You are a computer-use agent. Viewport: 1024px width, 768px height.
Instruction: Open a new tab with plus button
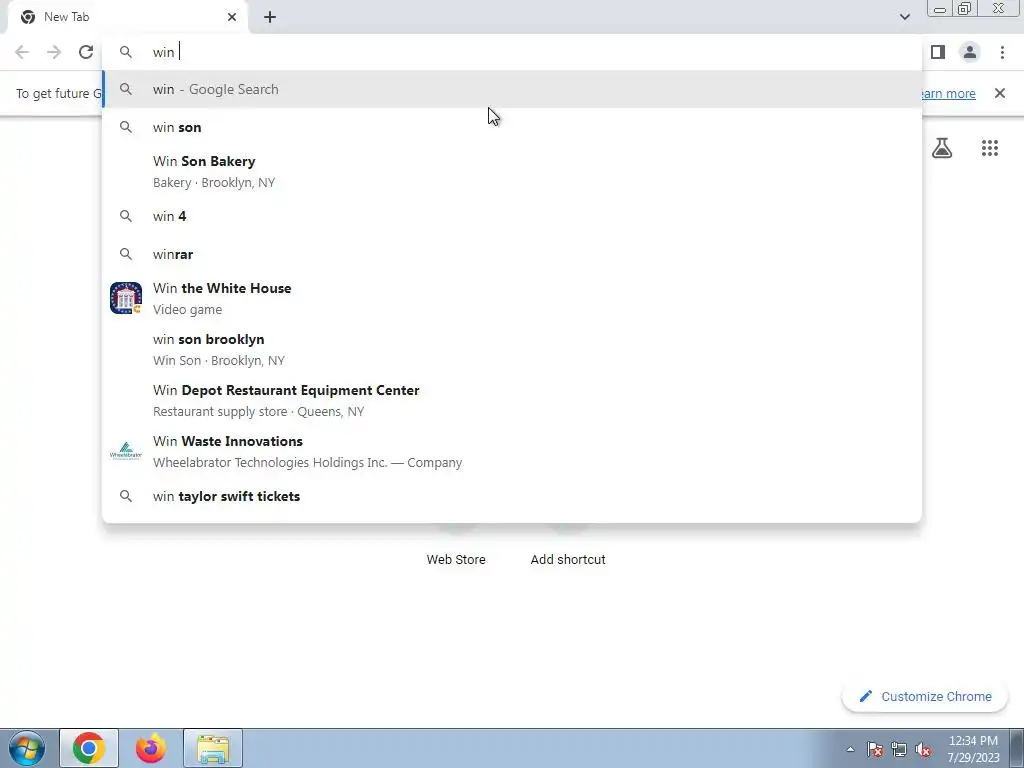[270, 17]
